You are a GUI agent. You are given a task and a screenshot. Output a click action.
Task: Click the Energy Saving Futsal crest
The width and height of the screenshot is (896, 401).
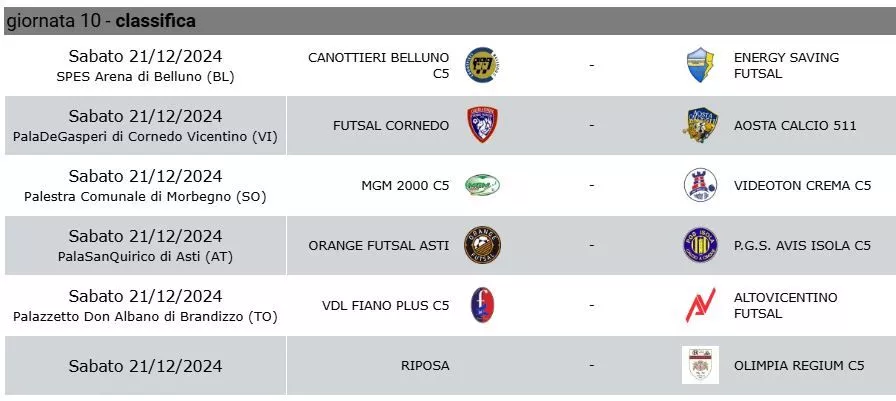tap(700, 65)
